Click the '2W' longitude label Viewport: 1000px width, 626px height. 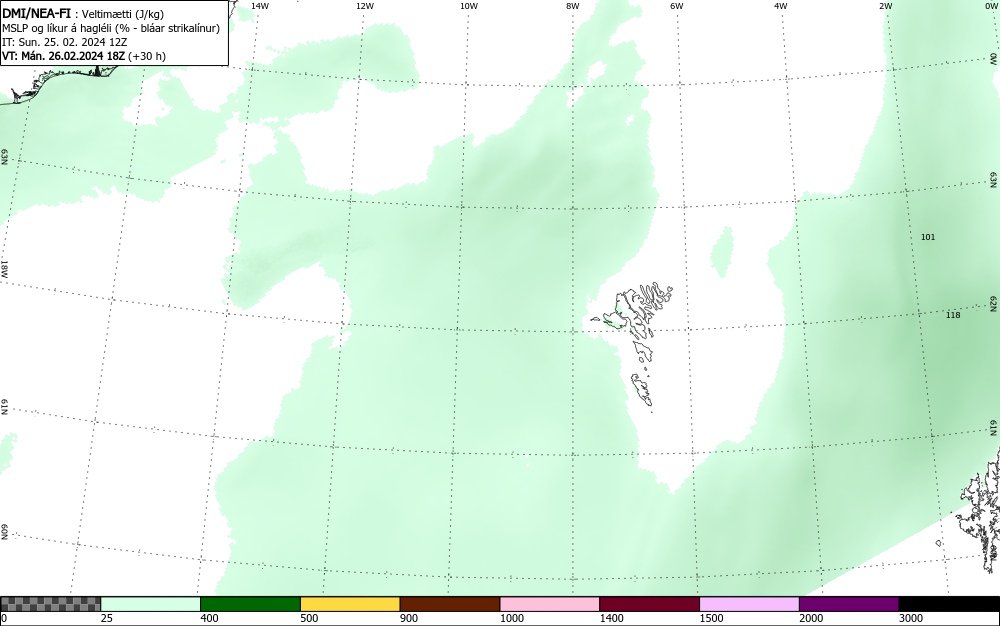[x=886, y=6]
